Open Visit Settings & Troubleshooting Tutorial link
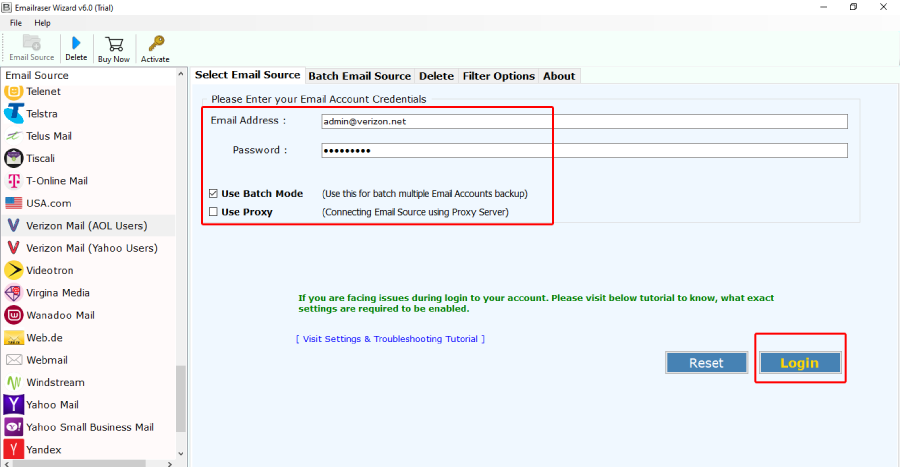The image size is (900, 467). pyautogui.click(x=390, y=339)
